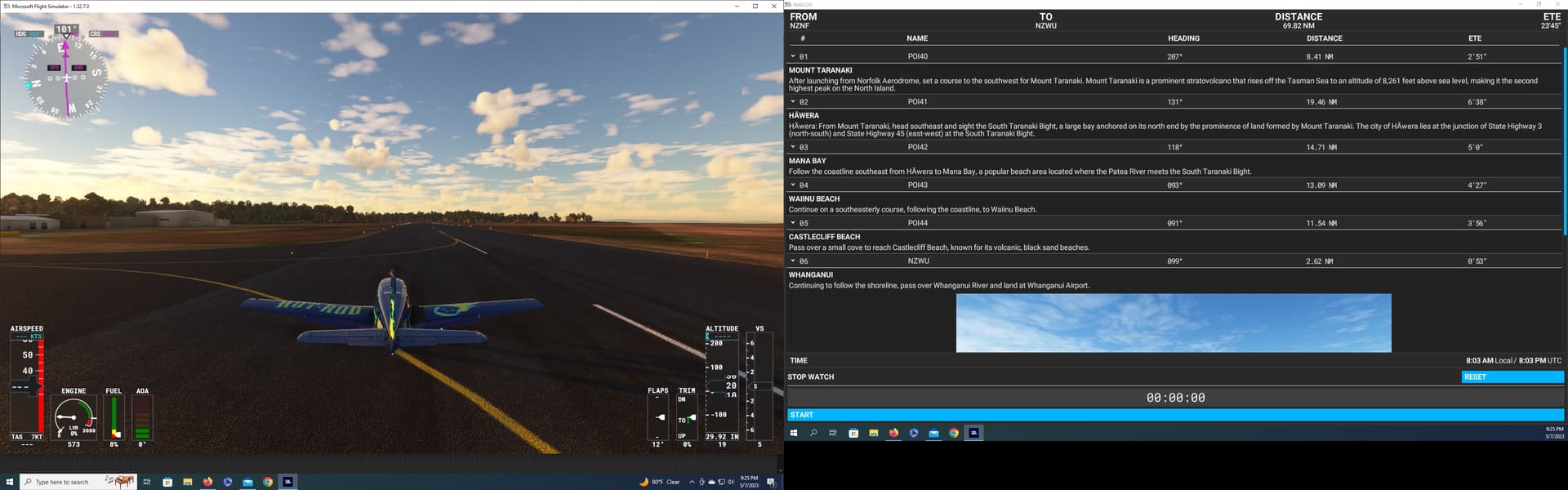Click the WHANGANUI waypoint title
This screenshot has width=1568, height=490.
point(810,274)
